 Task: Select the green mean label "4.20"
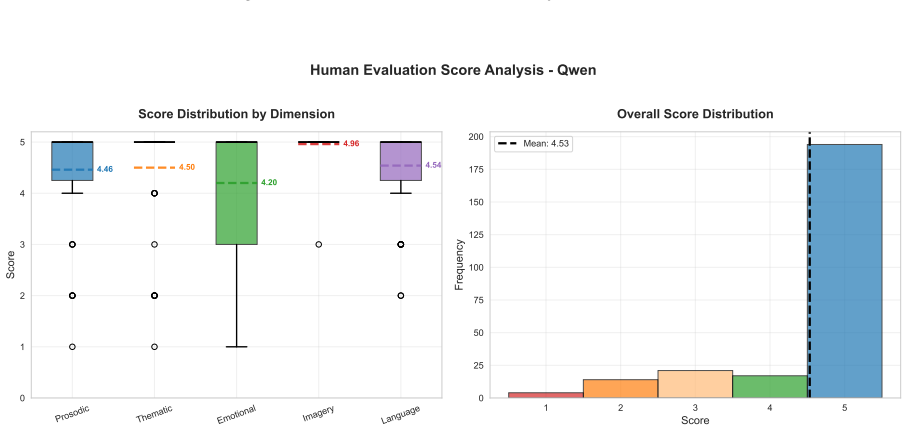pyautogui.click(x=269, y=182)
